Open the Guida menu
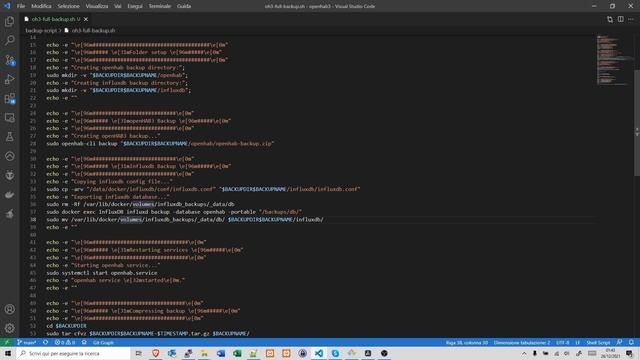 [x=184, y=6]
